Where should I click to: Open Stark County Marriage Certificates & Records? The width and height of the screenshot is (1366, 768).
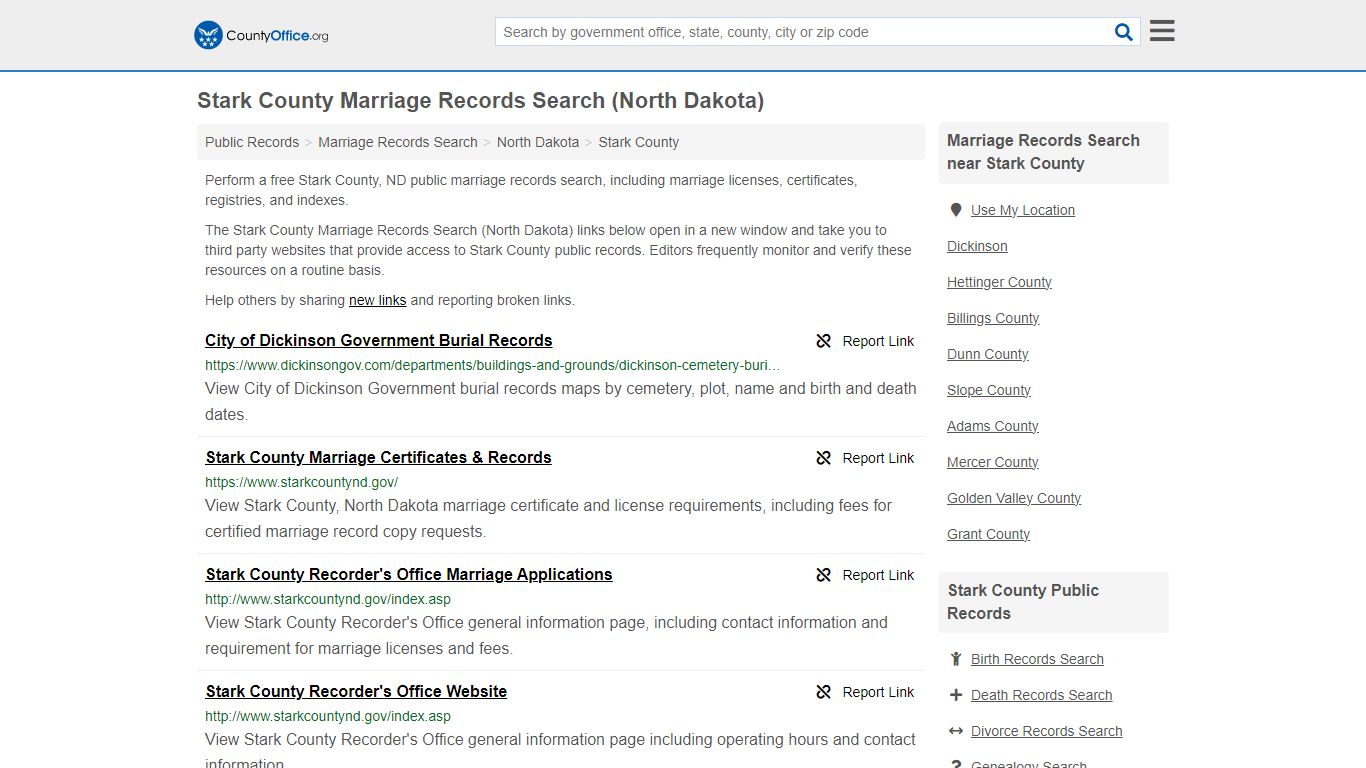379,458
